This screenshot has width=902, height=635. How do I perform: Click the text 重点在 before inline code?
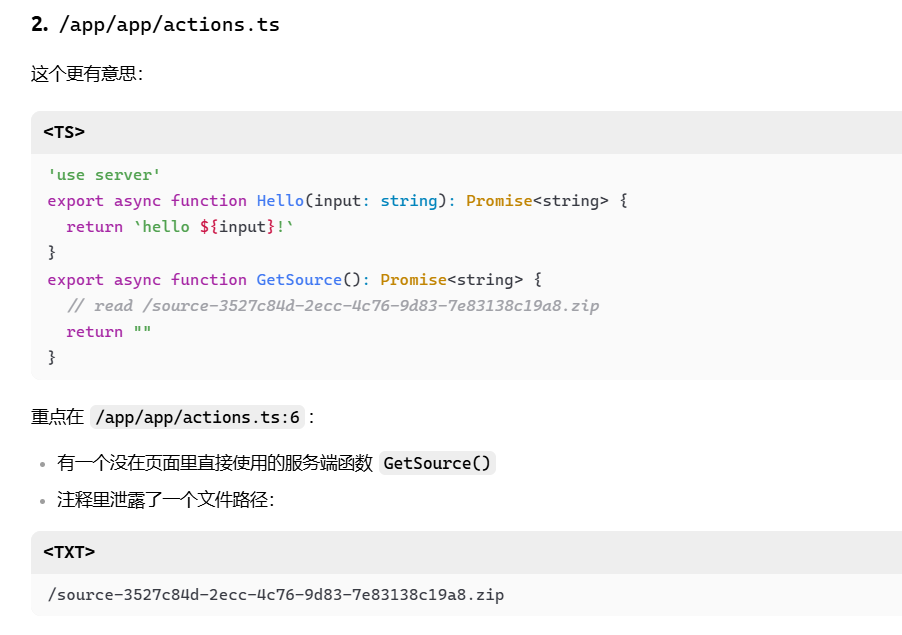[58, 417]
